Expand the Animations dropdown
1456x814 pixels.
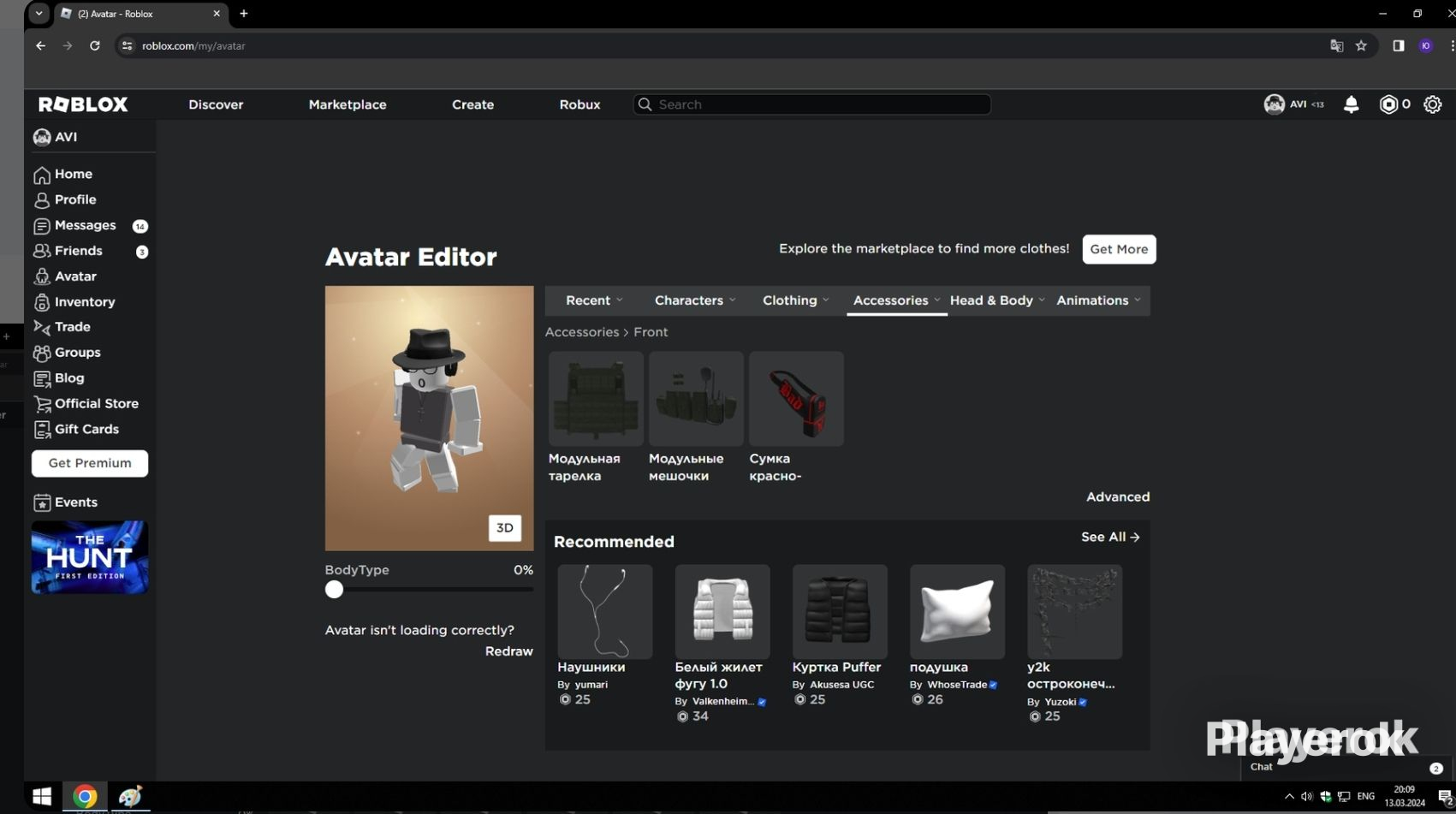(x=1098, y=300)
